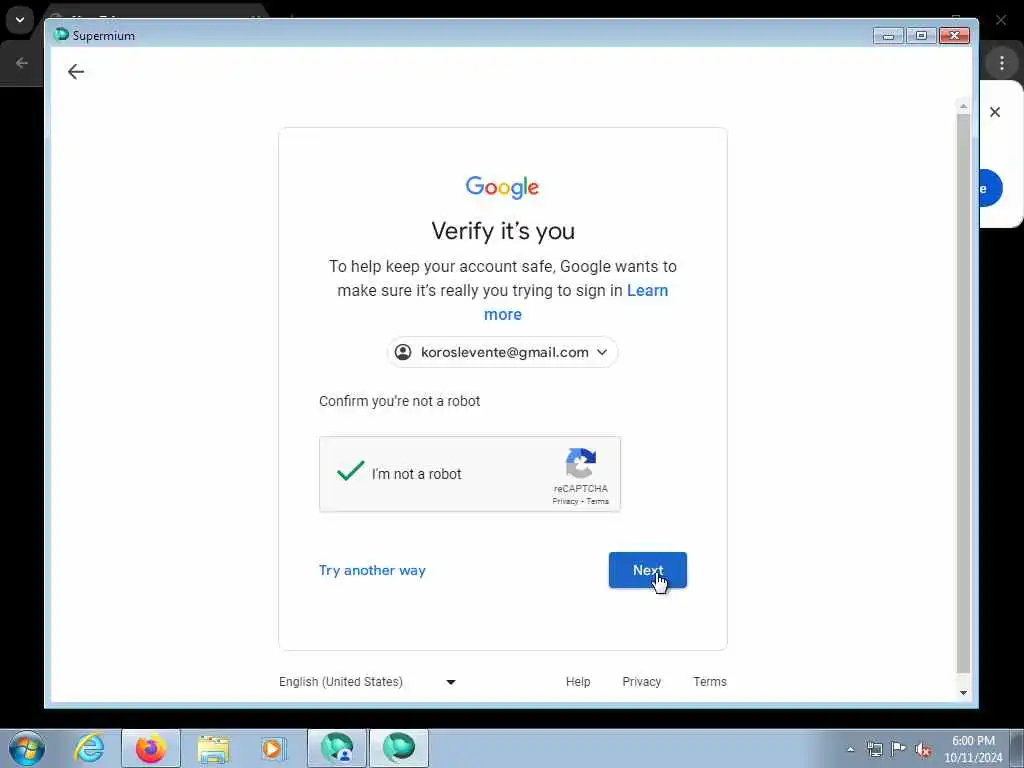
Task: Close the Supermium sign-in window
Action: [954, 35]
